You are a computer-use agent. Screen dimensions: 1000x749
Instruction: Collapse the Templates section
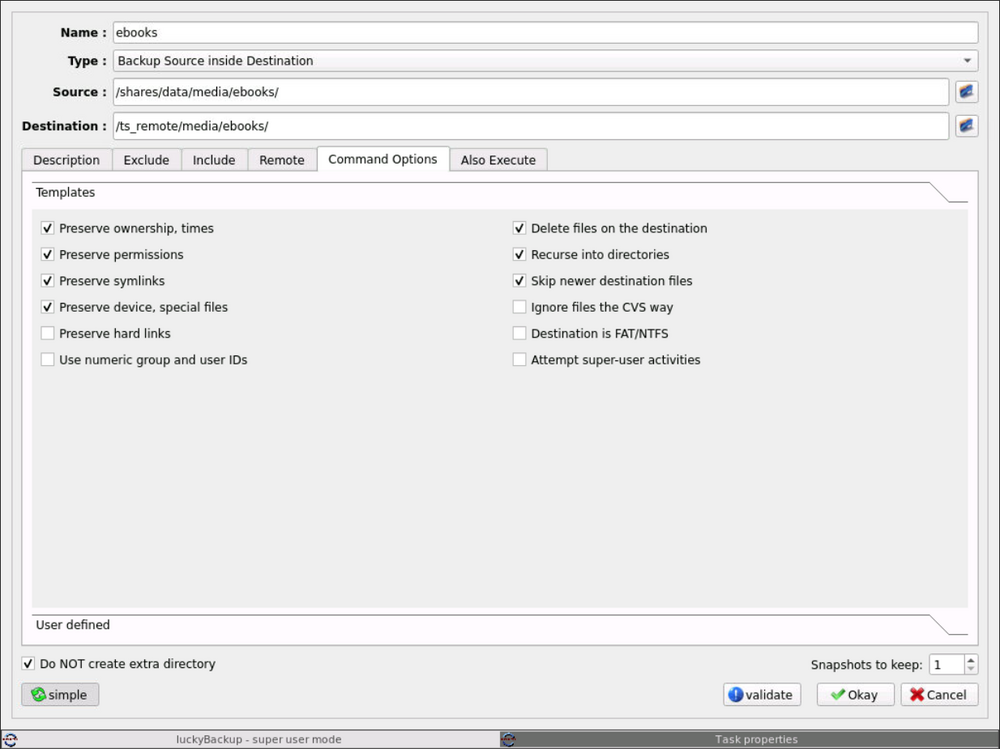pyautogui.click(x=499, y=193)
